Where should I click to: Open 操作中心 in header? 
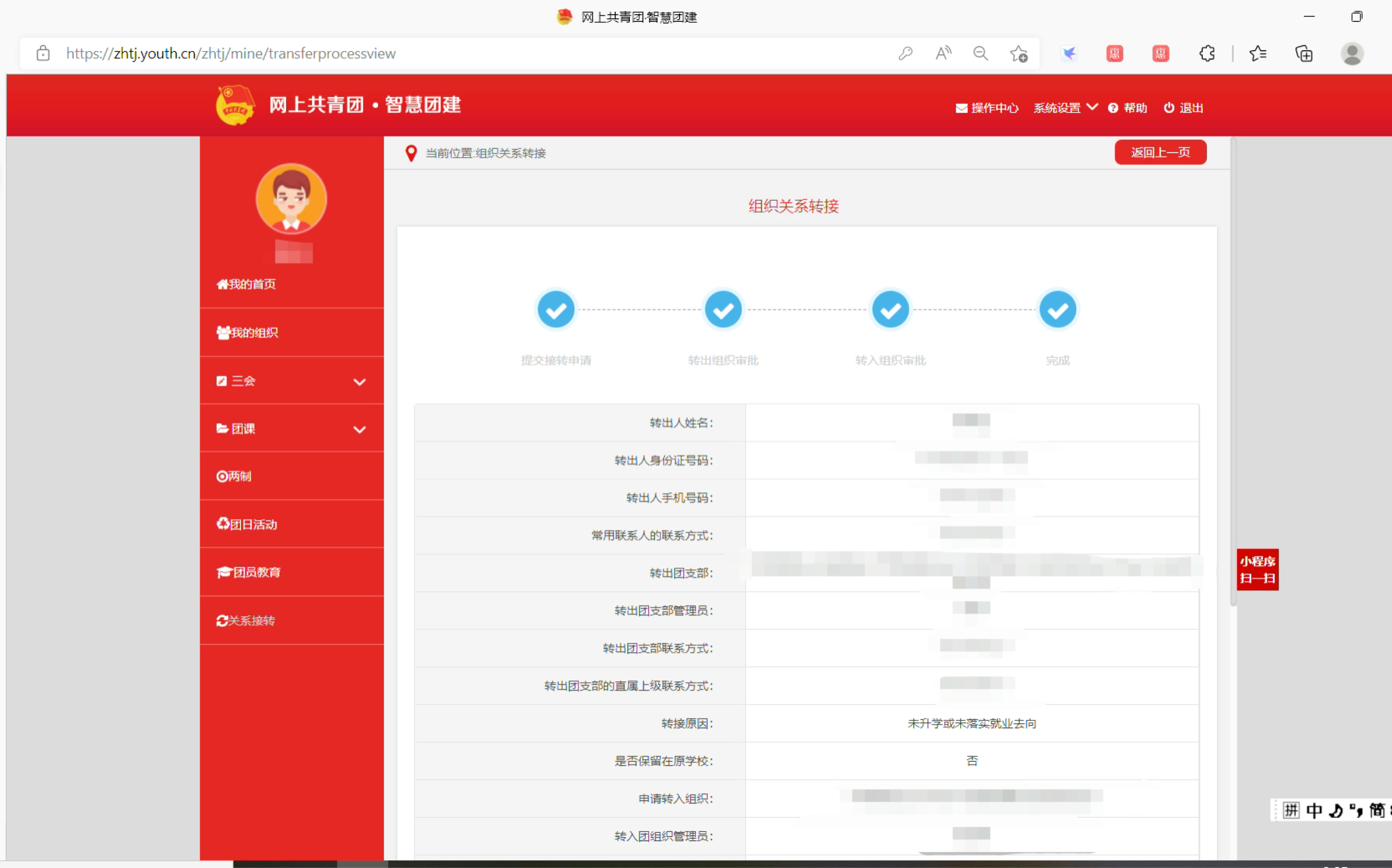point(986,108)
